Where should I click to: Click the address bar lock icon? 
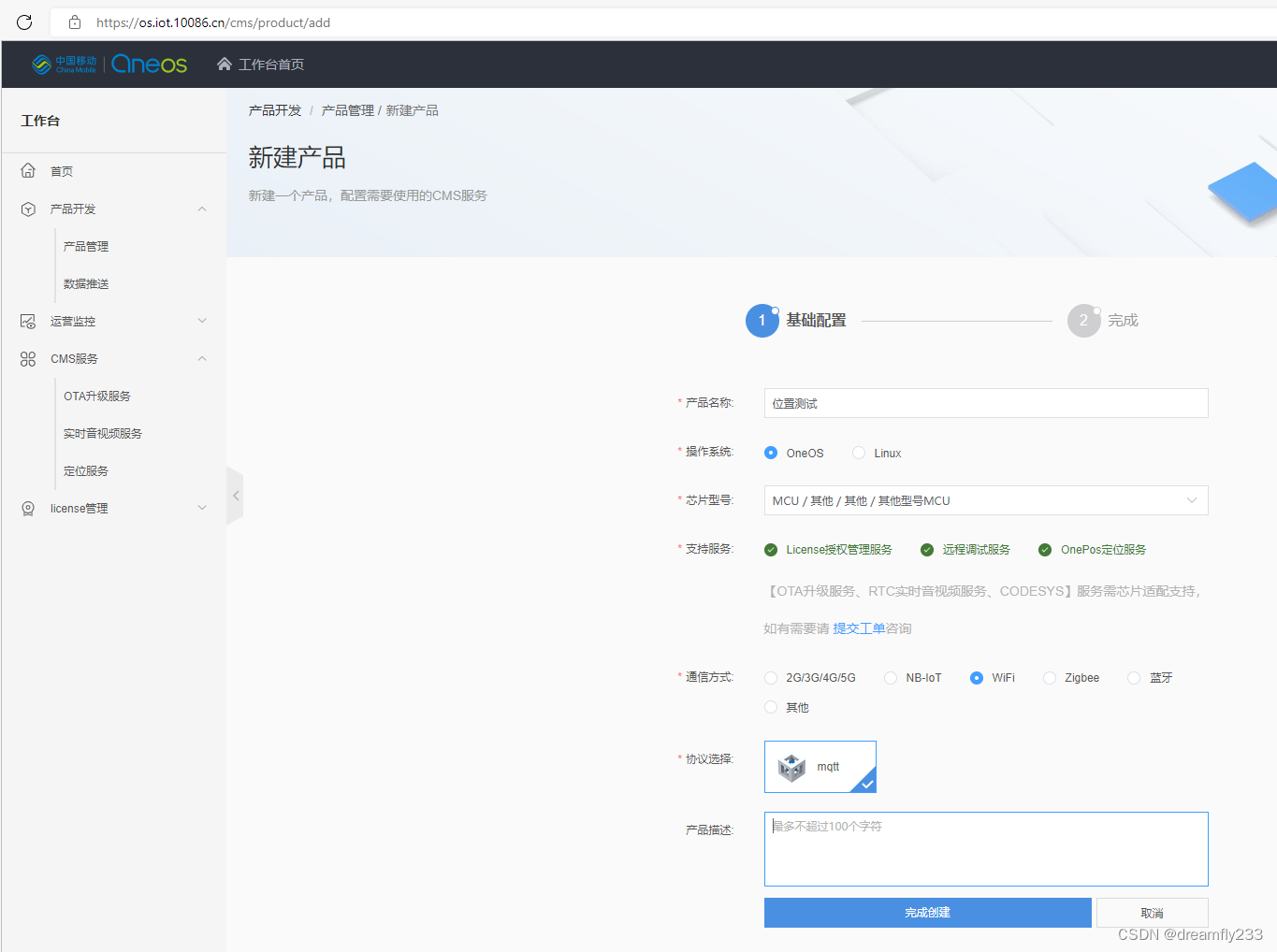pos(75,22)
